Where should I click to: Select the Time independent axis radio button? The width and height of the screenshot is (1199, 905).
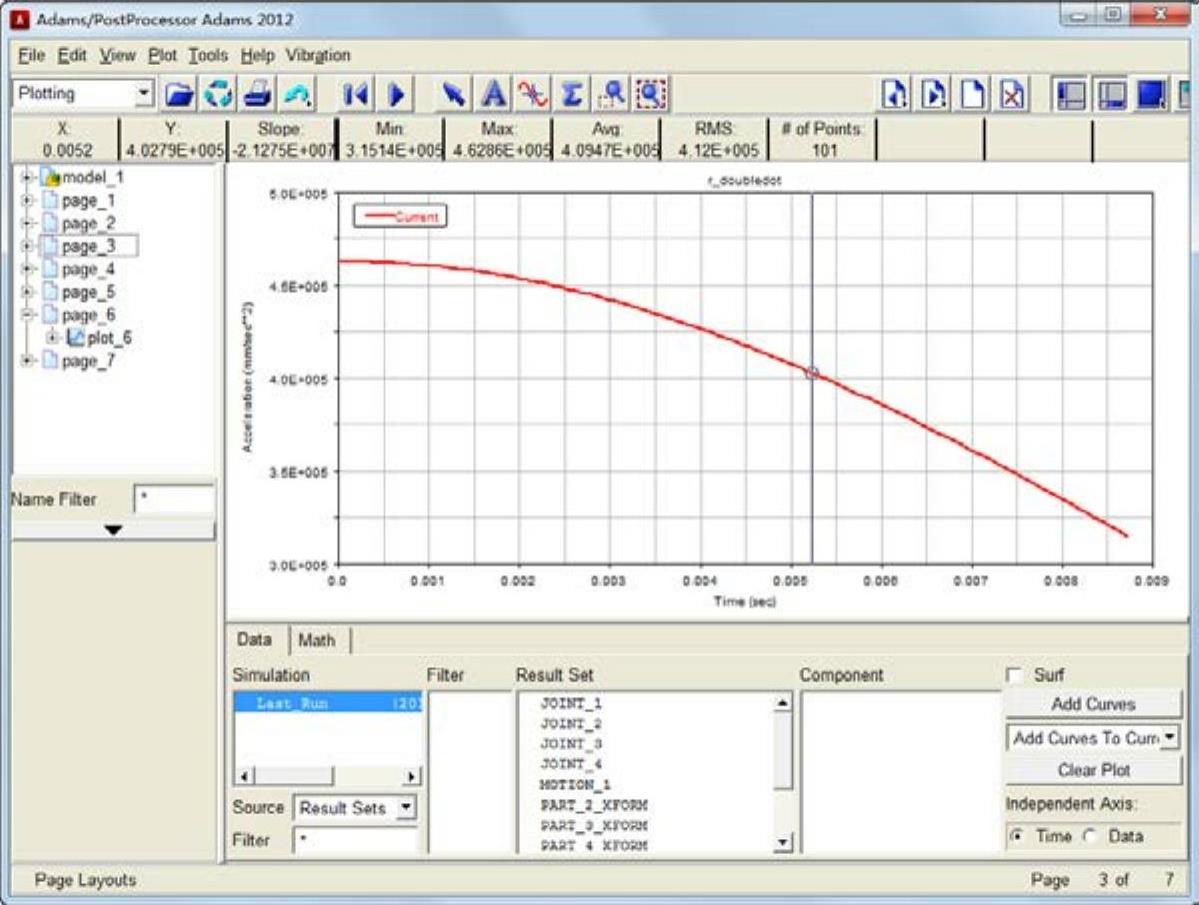(x=1017, y=836)
